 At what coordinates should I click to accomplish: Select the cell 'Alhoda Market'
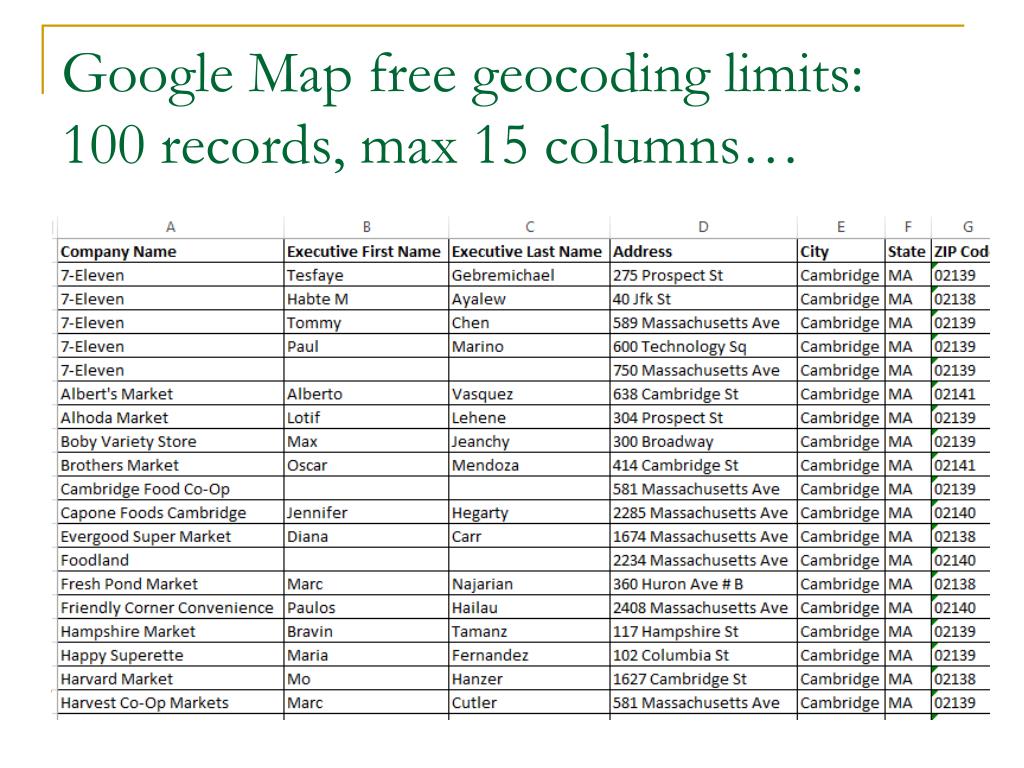(x=170, y=418)
